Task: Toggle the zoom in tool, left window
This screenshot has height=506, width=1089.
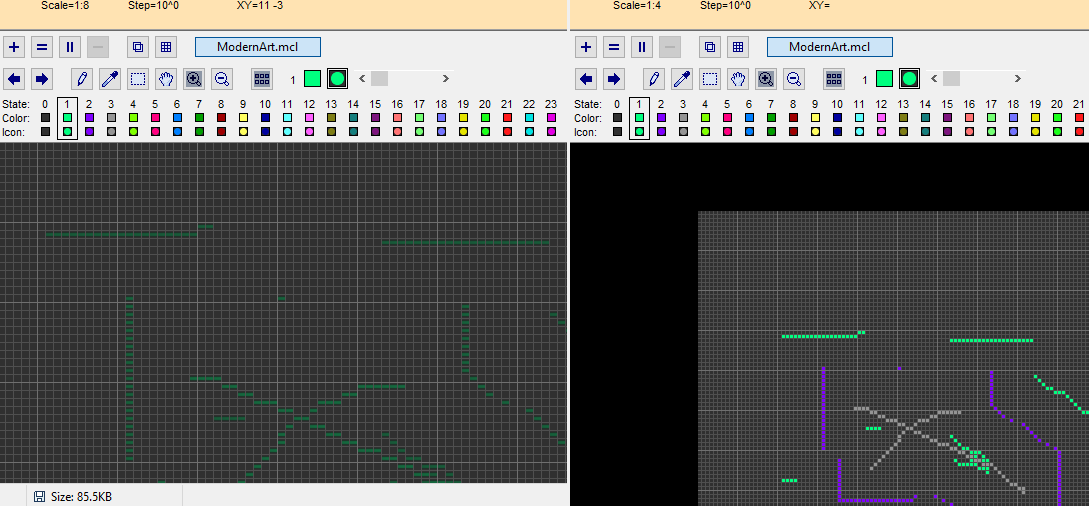Action: pos(194,78)
